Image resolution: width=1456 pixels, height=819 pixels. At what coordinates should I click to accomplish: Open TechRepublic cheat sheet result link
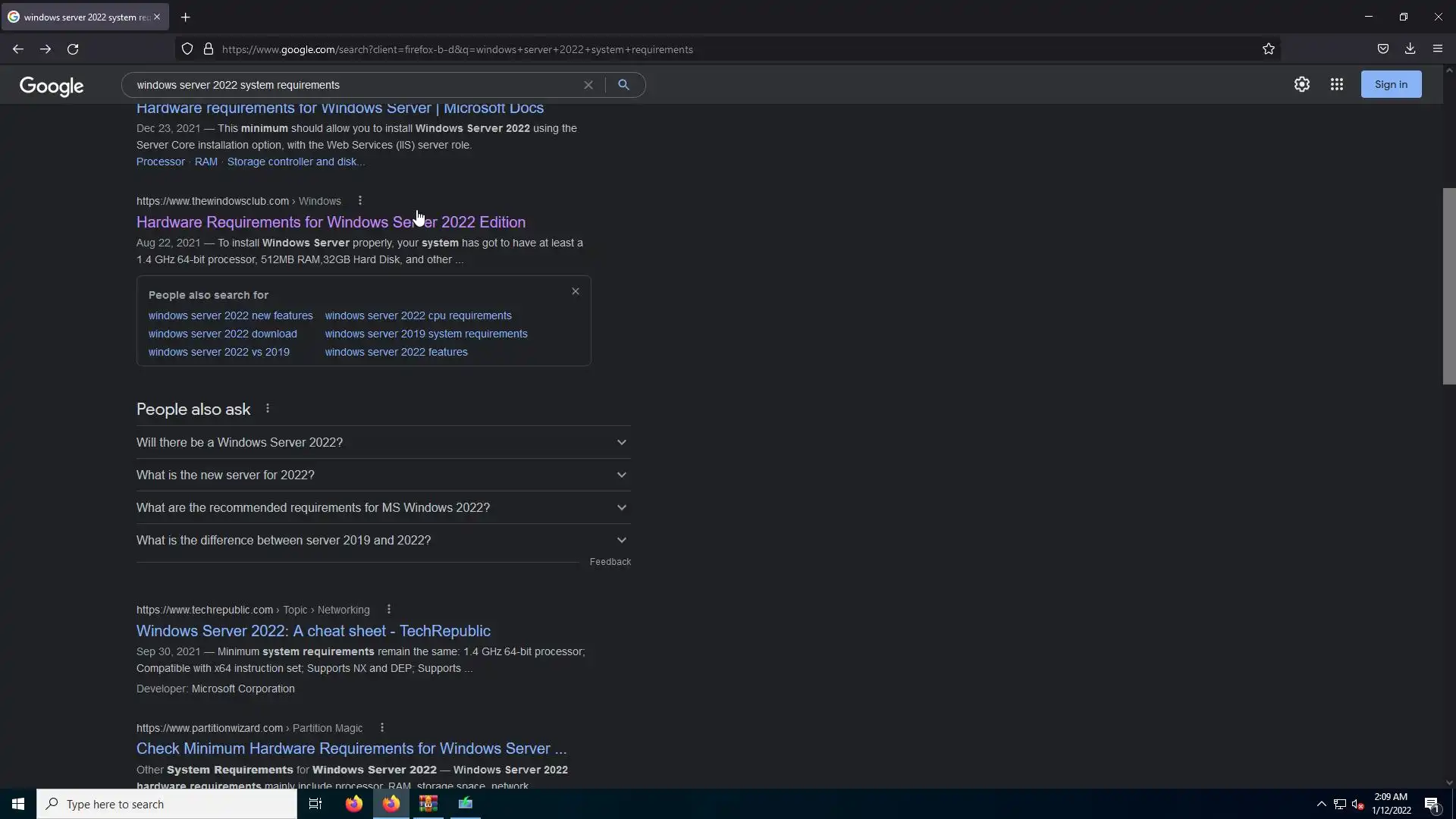pyautogui.click(x=313, y=631)
